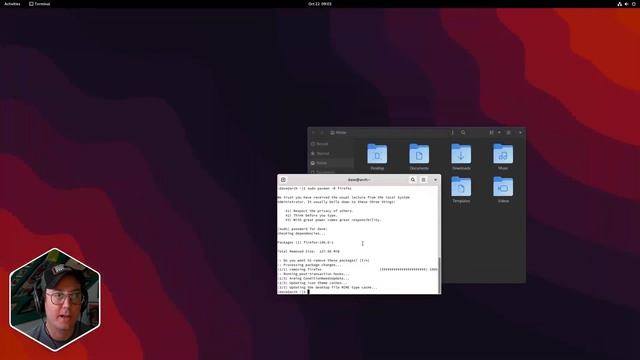Open the hamburger menu in Files

pyautogui.click(x=509, y=132)
